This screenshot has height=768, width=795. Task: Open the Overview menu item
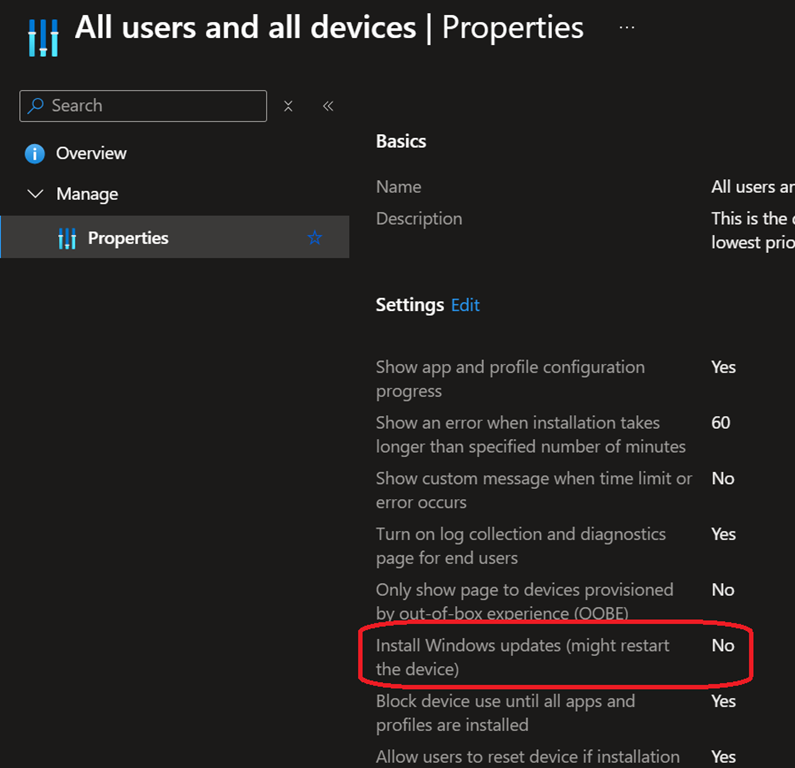coord(91,153)
